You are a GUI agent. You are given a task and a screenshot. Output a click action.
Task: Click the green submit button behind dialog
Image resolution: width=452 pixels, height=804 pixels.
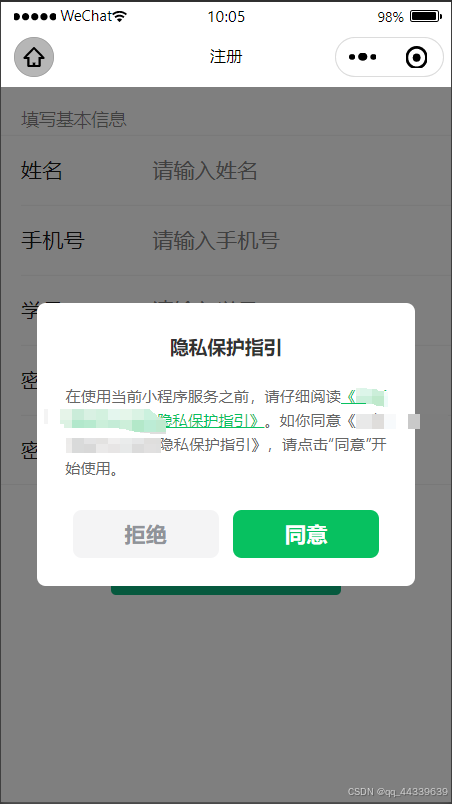(226, 590)
